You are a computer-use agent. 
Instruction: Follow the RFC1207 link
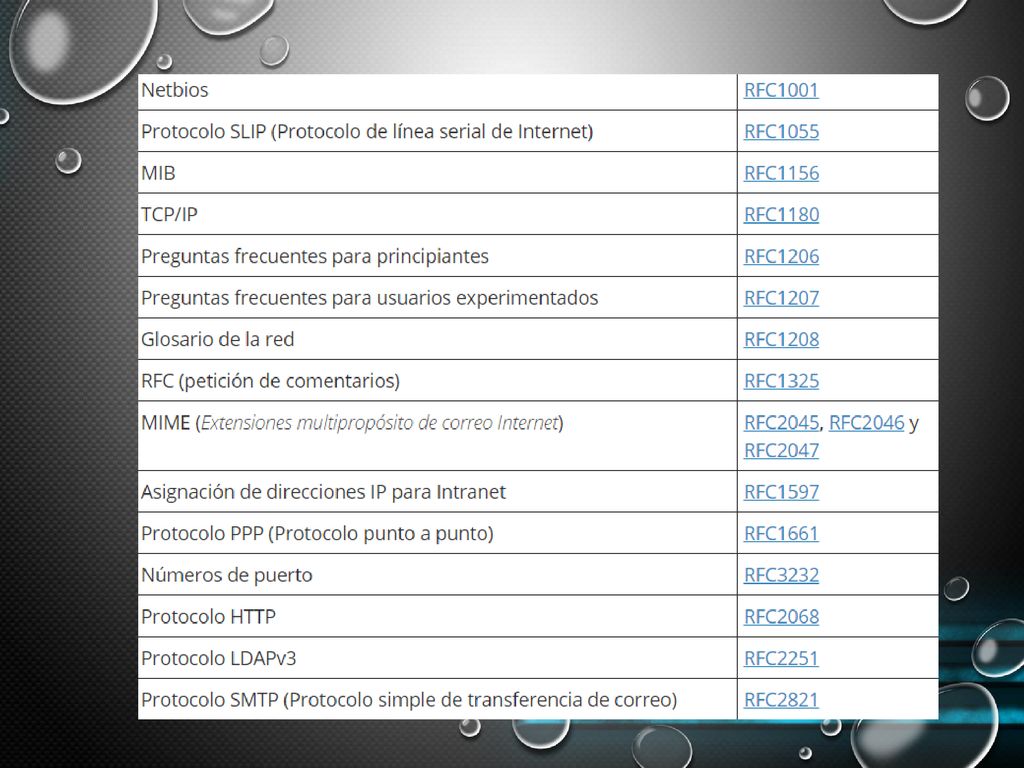click(x=781, y=298)
